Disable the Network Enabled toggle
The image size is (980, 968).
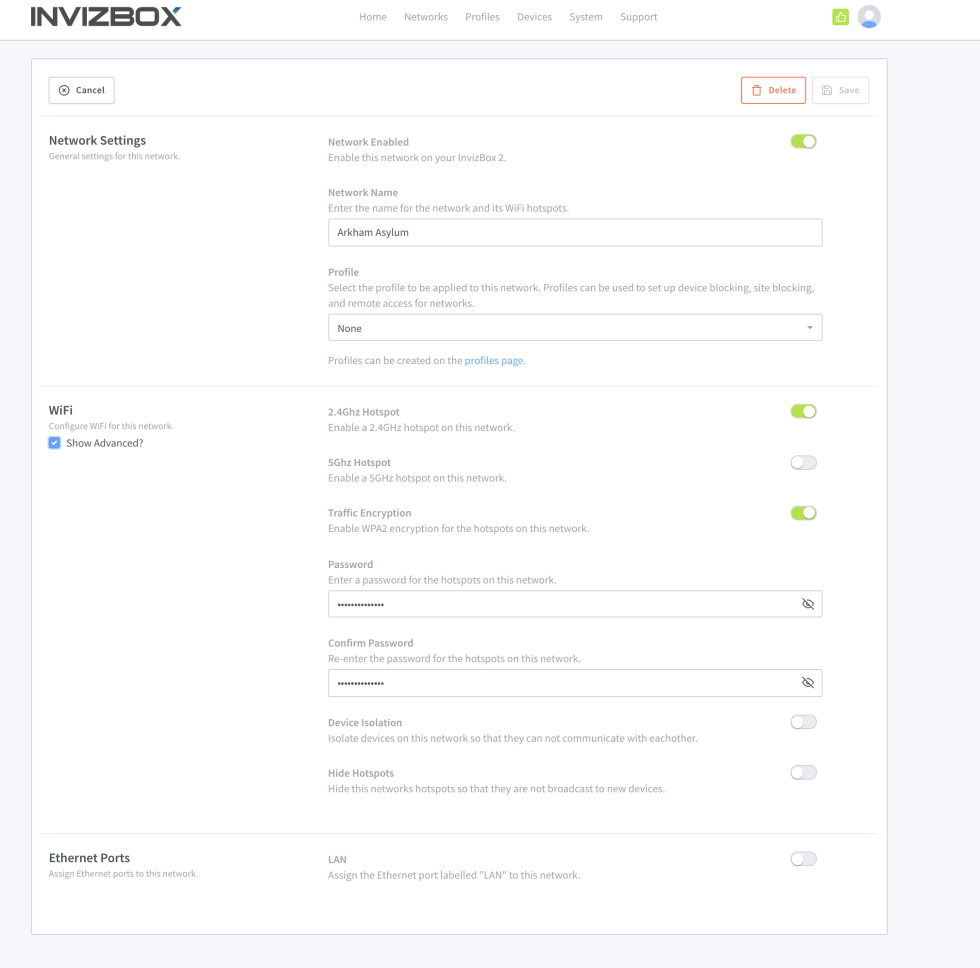(x=803, y=141)
